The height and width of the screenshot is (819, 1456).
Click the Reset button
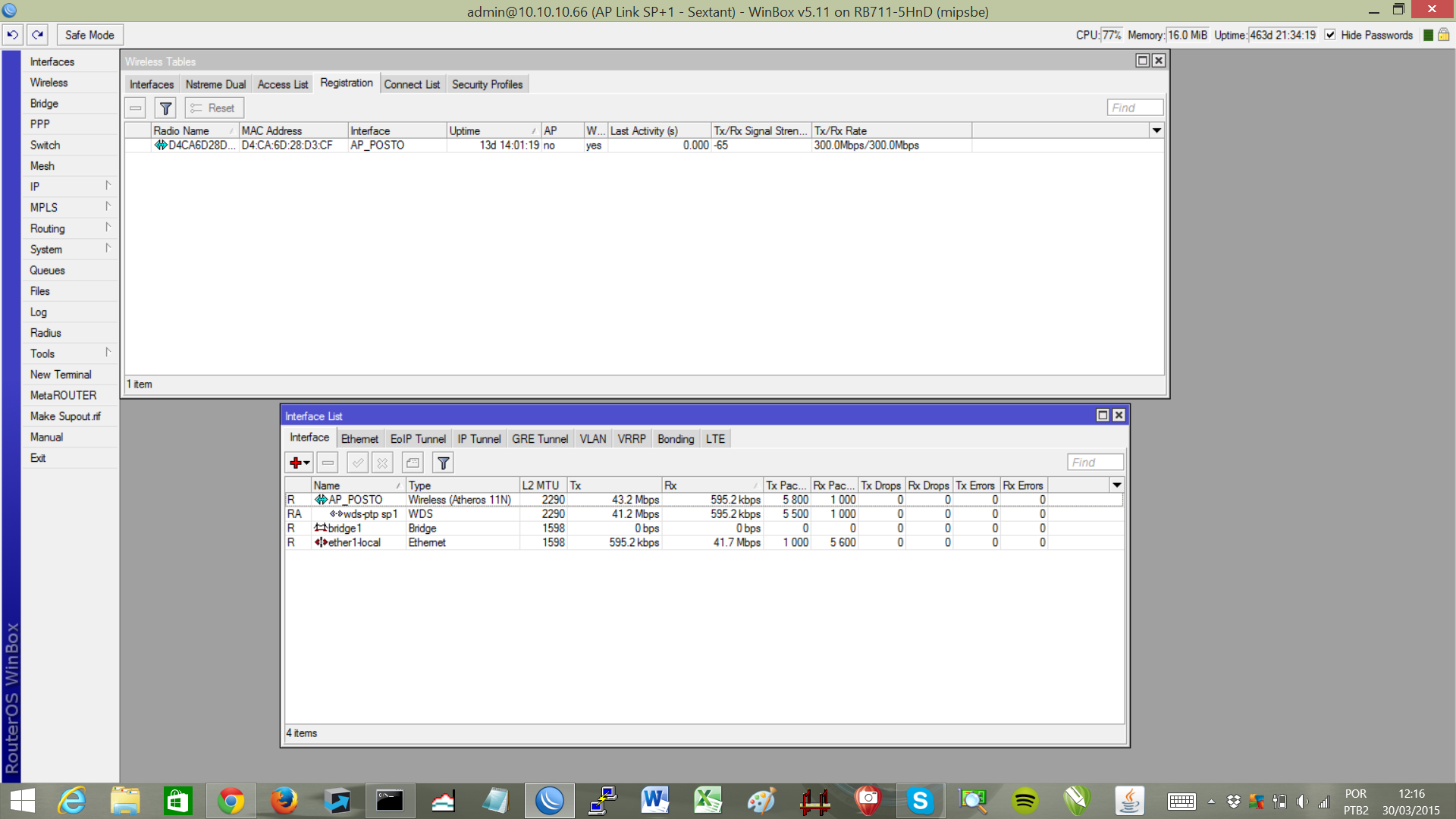click(215, 108)
